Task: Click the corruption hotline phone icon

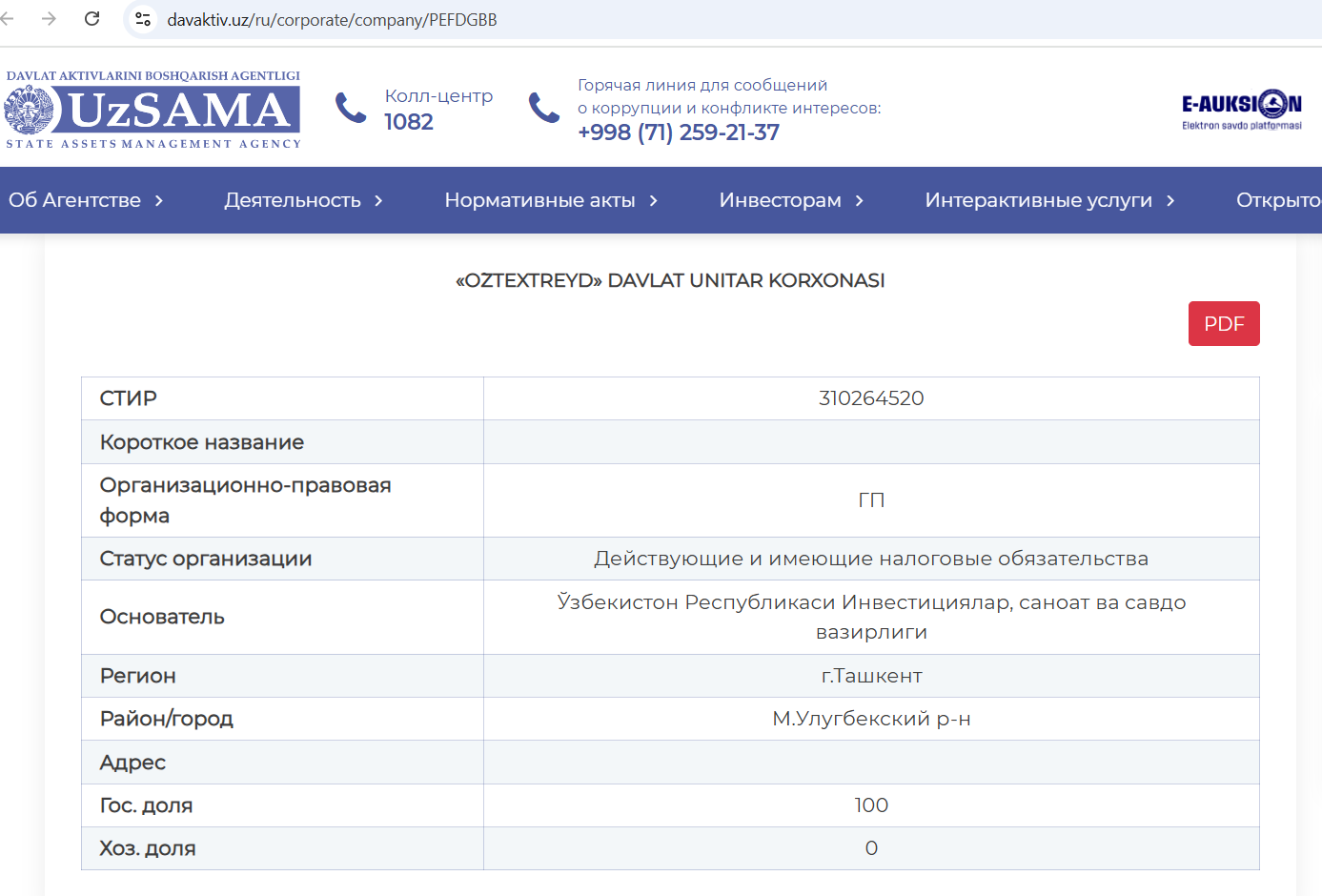Action: click(544, 108)
